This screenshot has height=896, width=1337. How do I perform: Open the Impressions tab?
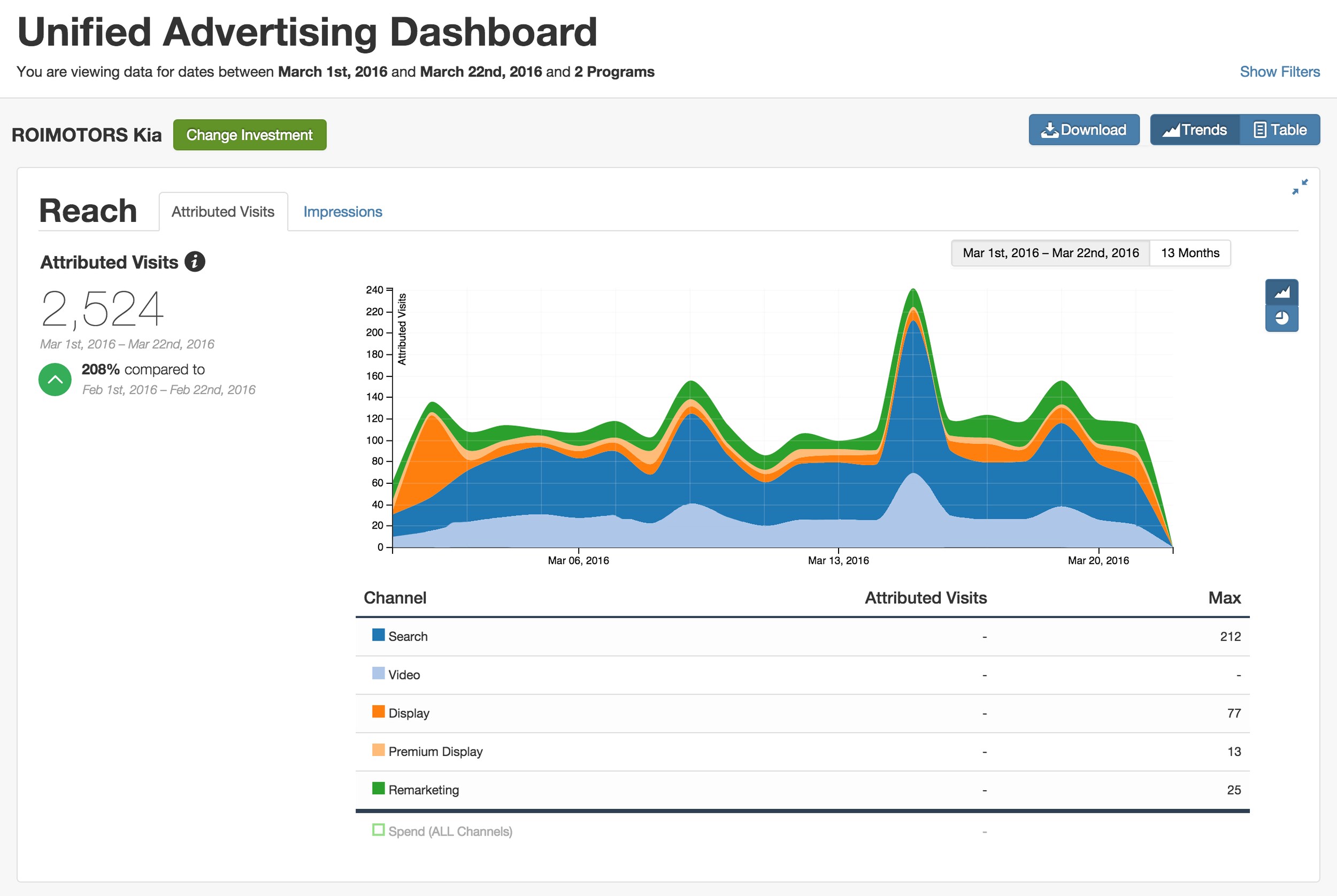coord(342,211)
